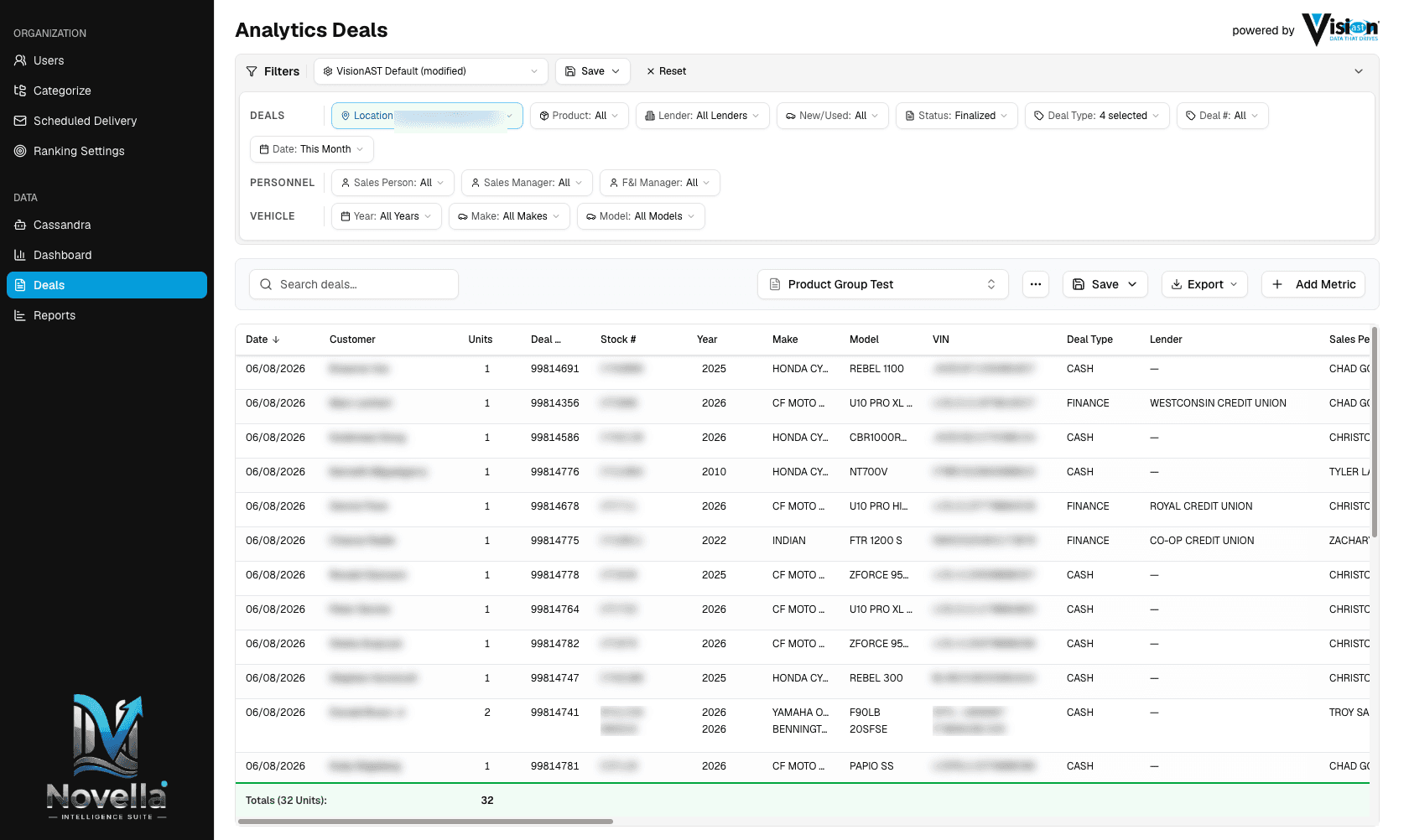Screen dimensions: 1409x840
Task: Click deal number 99814691
Action: 555,369
